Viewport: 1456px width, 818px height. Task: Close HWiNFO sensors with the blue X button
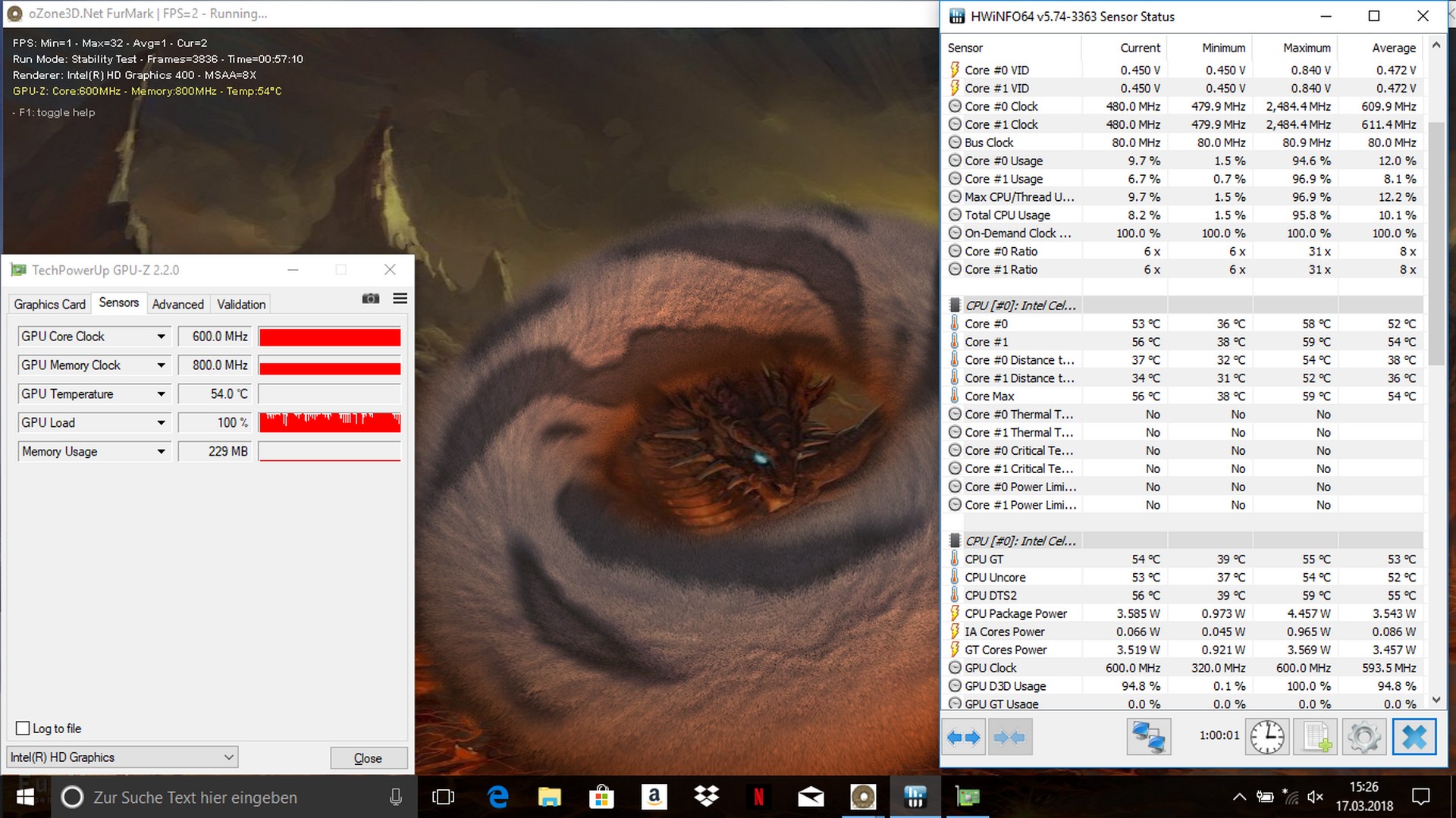(1414, 737)
